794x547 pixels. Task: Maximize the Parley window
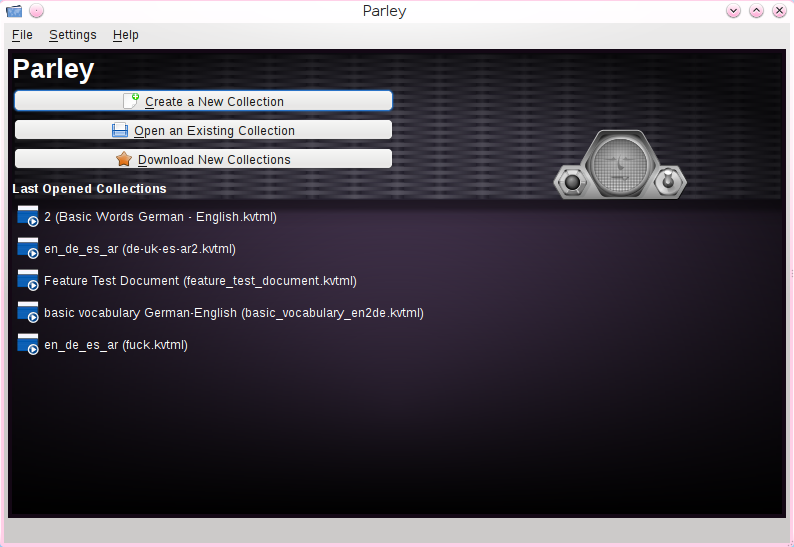click(757, 11)
